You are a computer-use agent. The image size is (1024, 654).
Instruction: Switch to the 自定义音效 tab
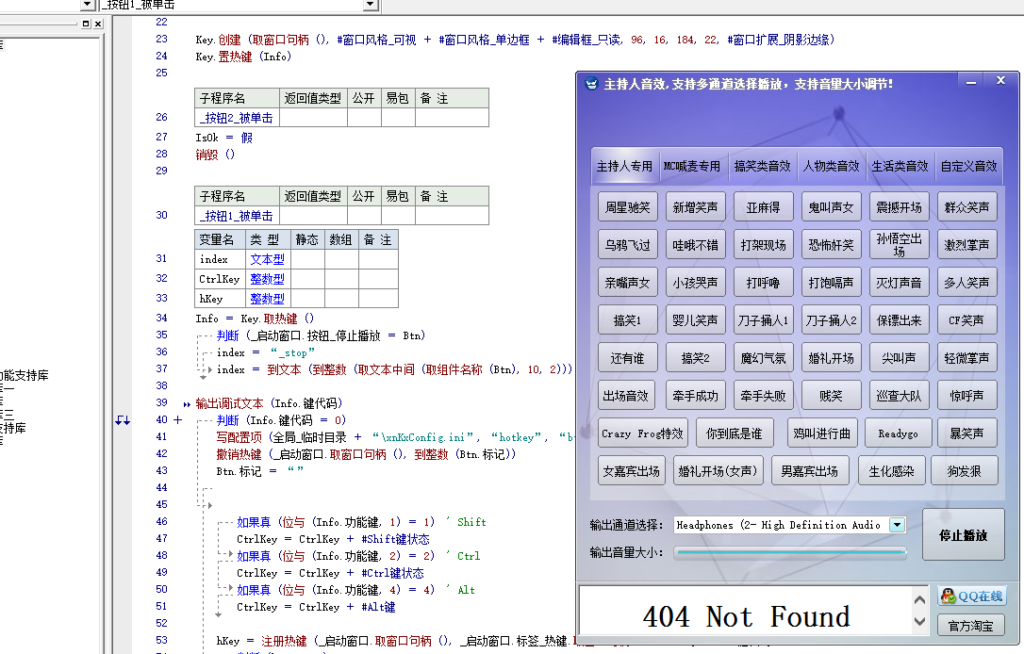pyautogui.click(x=966, y=166)
